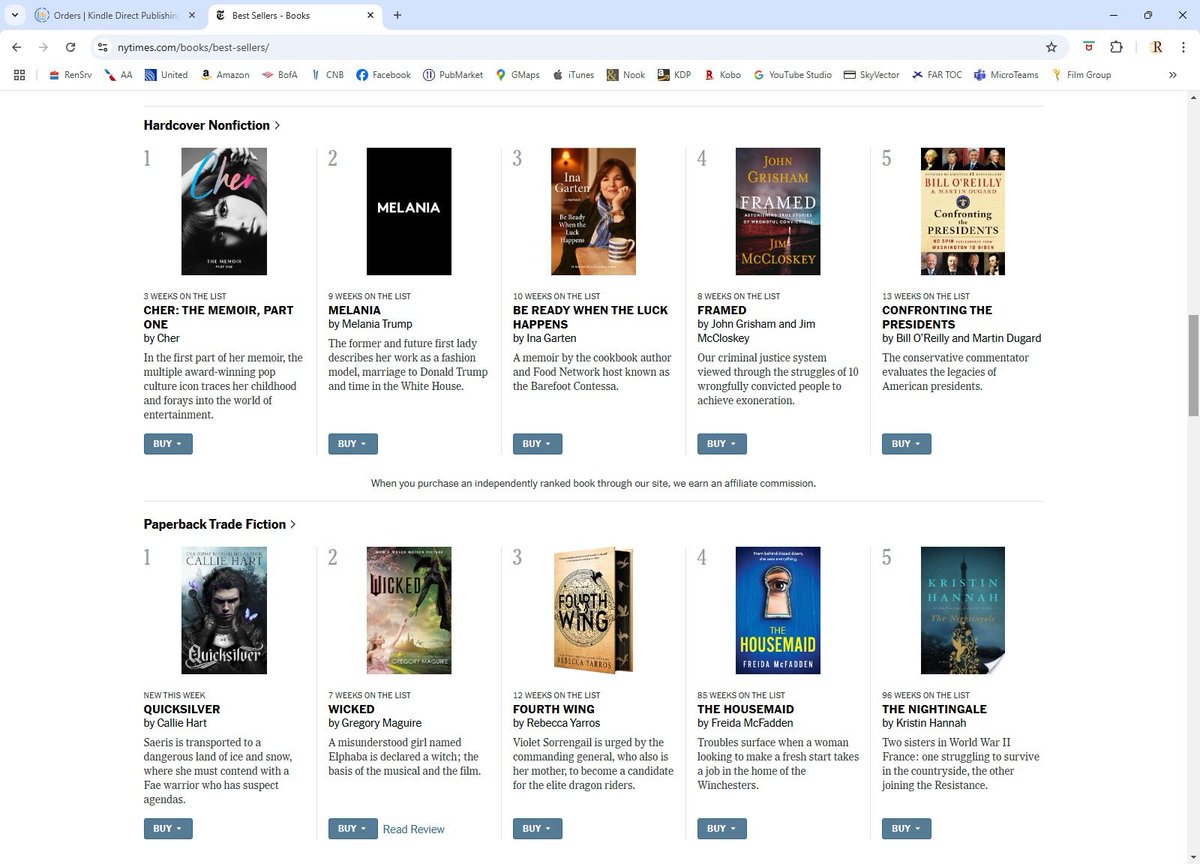Open the Paperback Trade Fiction list link
Image resolution: width=1200 pixels, height=864 pixels.
click(220, 525)
